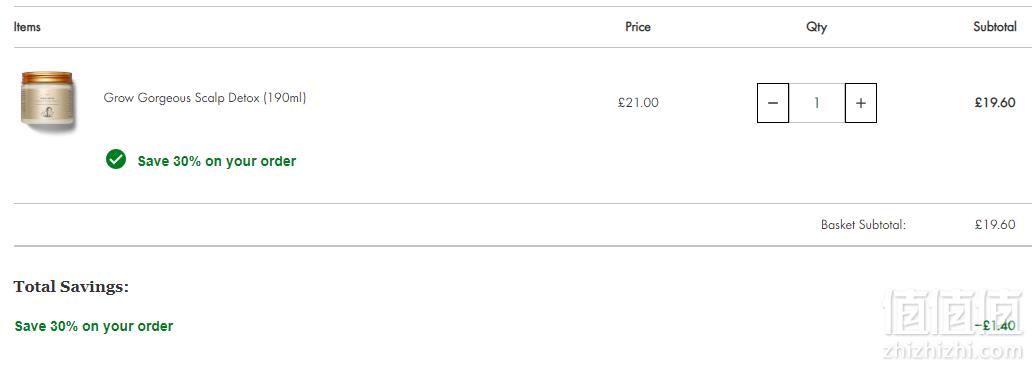
Task: Click the -£1.40 savings amount
Action: (x=994, y=326)
